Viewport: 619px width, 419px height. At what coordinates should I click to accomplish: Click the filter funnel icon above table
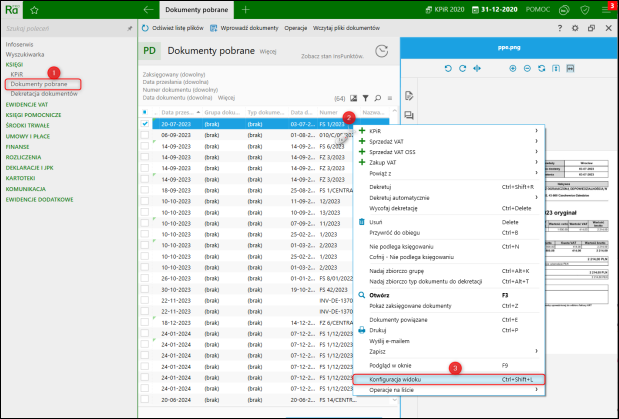366,98
